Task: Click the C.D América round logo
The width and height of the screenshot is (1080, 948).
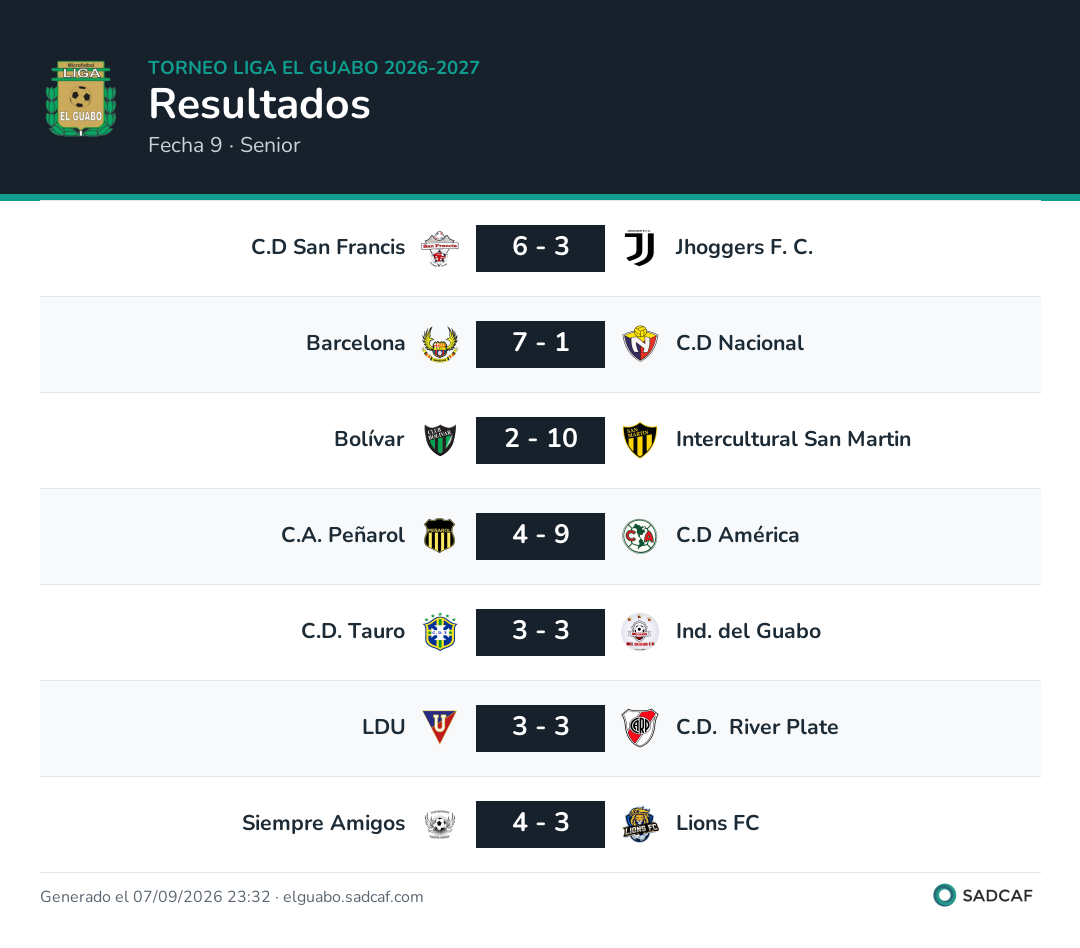Action: point(640,536)
